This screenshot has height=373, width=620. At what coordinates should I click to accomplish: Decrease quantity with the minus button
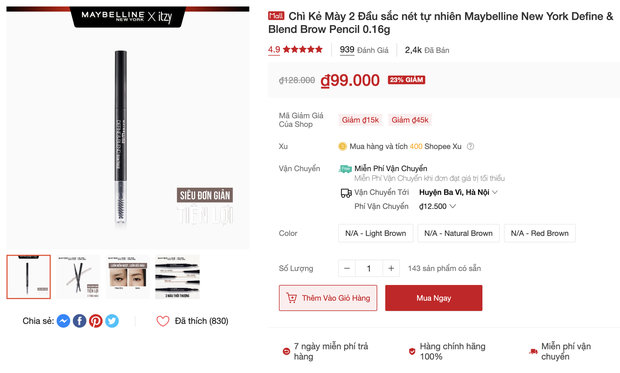click(x=347, y=269)
